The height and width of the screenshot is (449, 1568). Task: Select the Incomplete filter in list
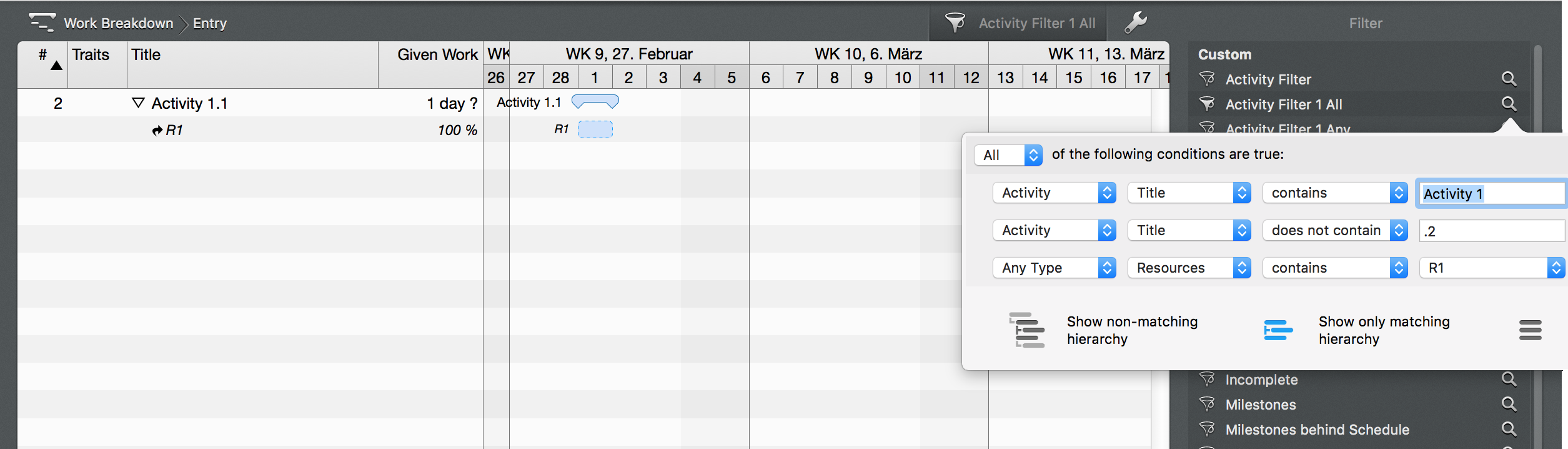point(1261,380)
